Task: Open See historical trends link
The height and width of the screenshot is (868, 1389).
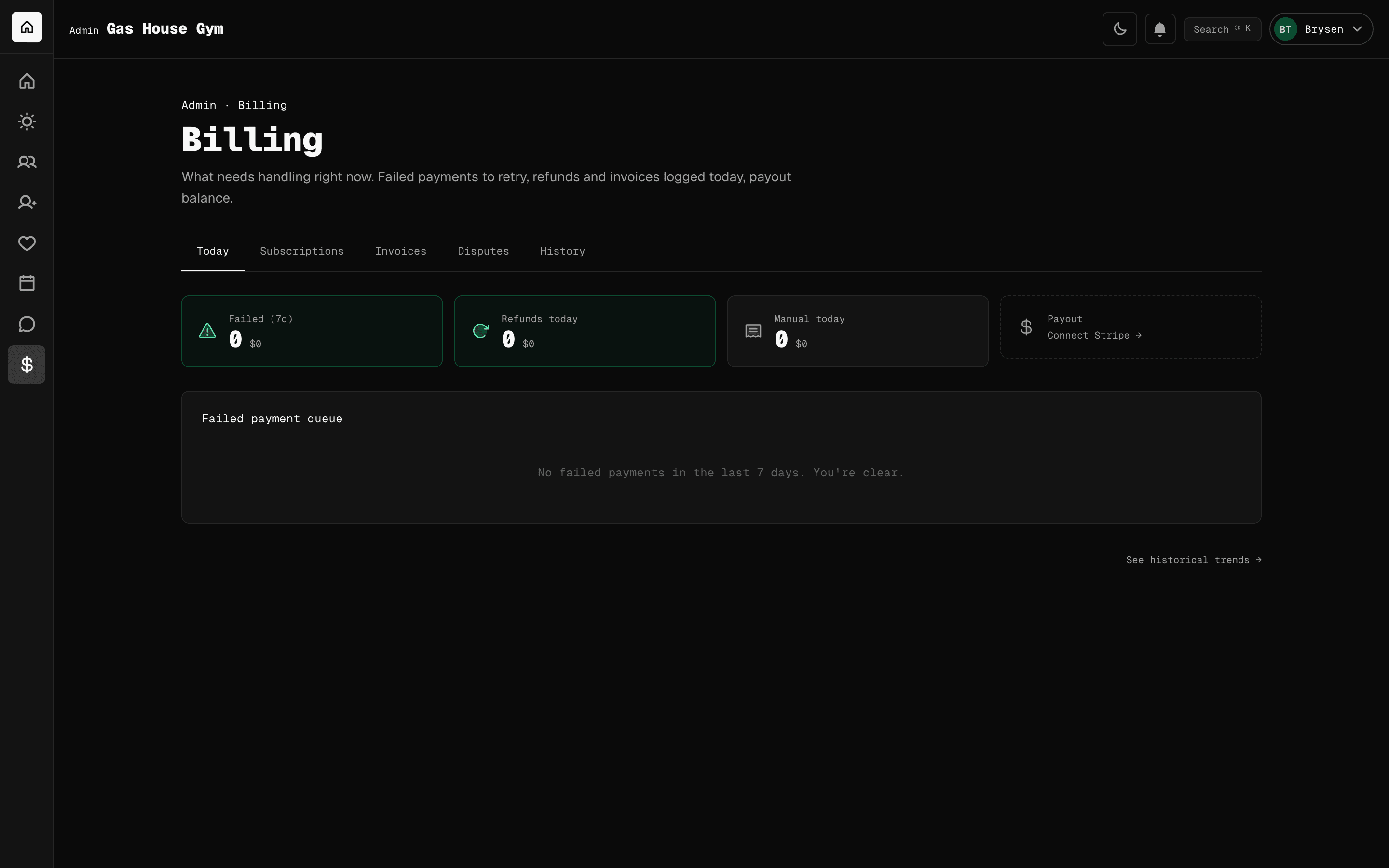Action: pyautogui.click(x=1194, y=560)
